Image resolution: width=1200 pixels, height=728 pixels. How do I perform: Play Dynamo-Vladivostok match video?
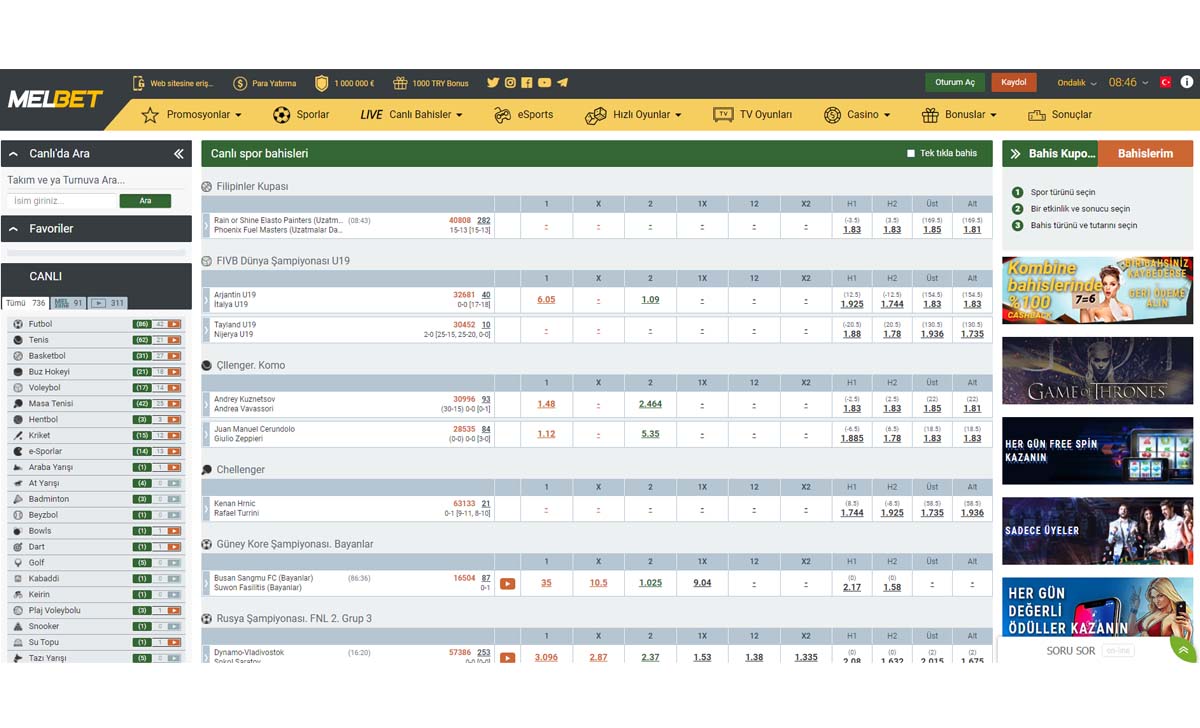point(507,657)
